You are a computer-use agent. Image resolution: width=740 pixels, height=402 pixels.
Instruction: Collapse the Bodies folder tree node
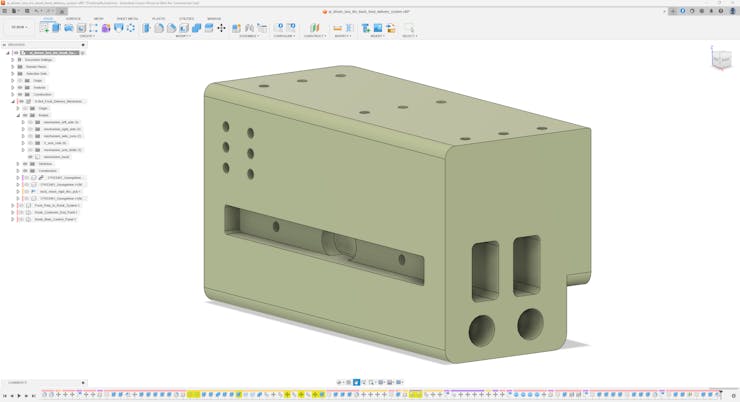point(18,115)
